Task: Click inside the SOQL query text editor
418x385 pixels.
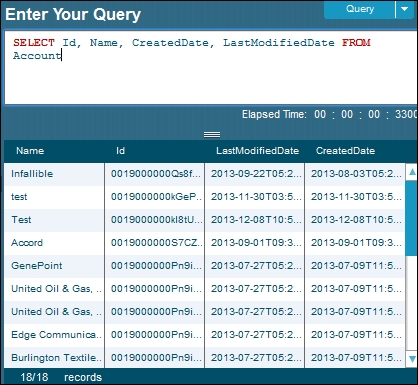Action: [x=211, y=68]
